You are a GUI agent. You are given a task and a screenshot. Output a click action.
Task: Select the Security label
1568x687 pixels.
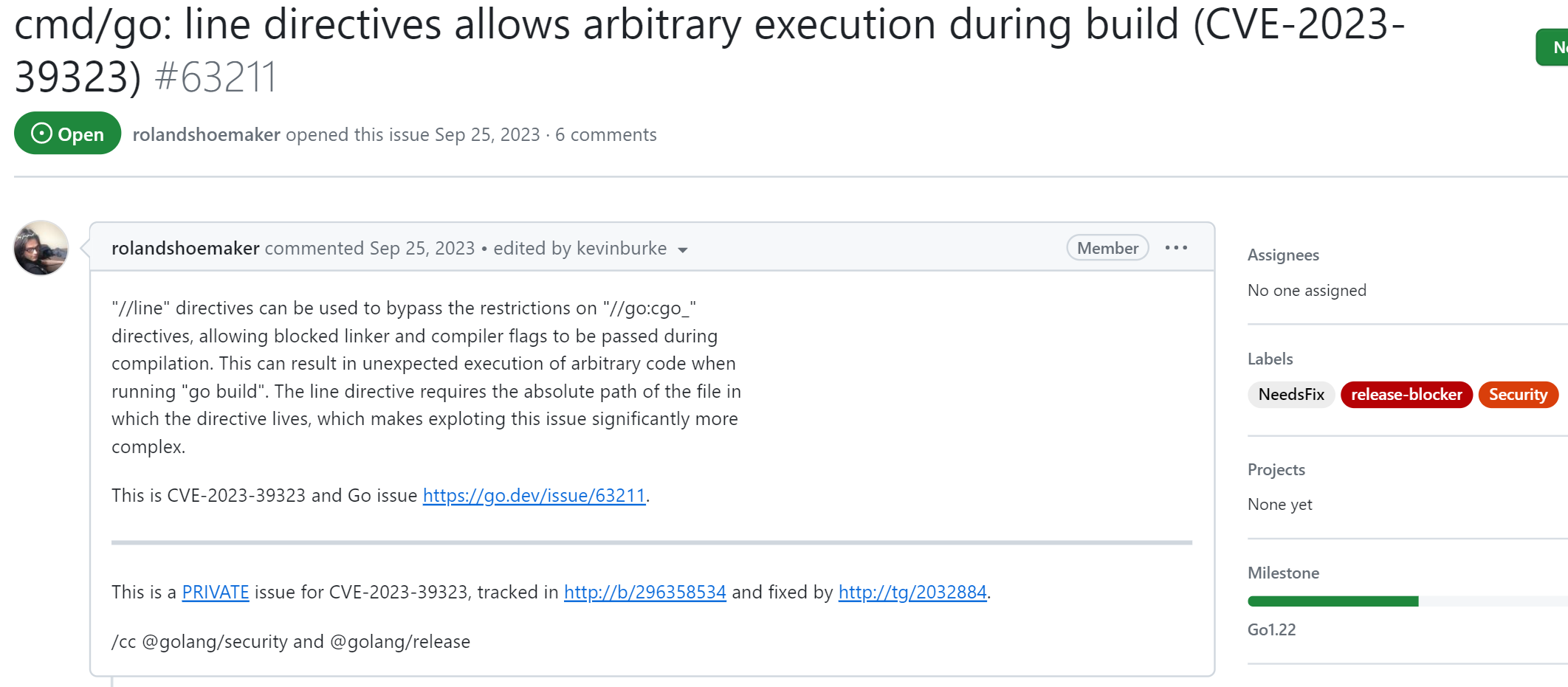(1518, 395)
